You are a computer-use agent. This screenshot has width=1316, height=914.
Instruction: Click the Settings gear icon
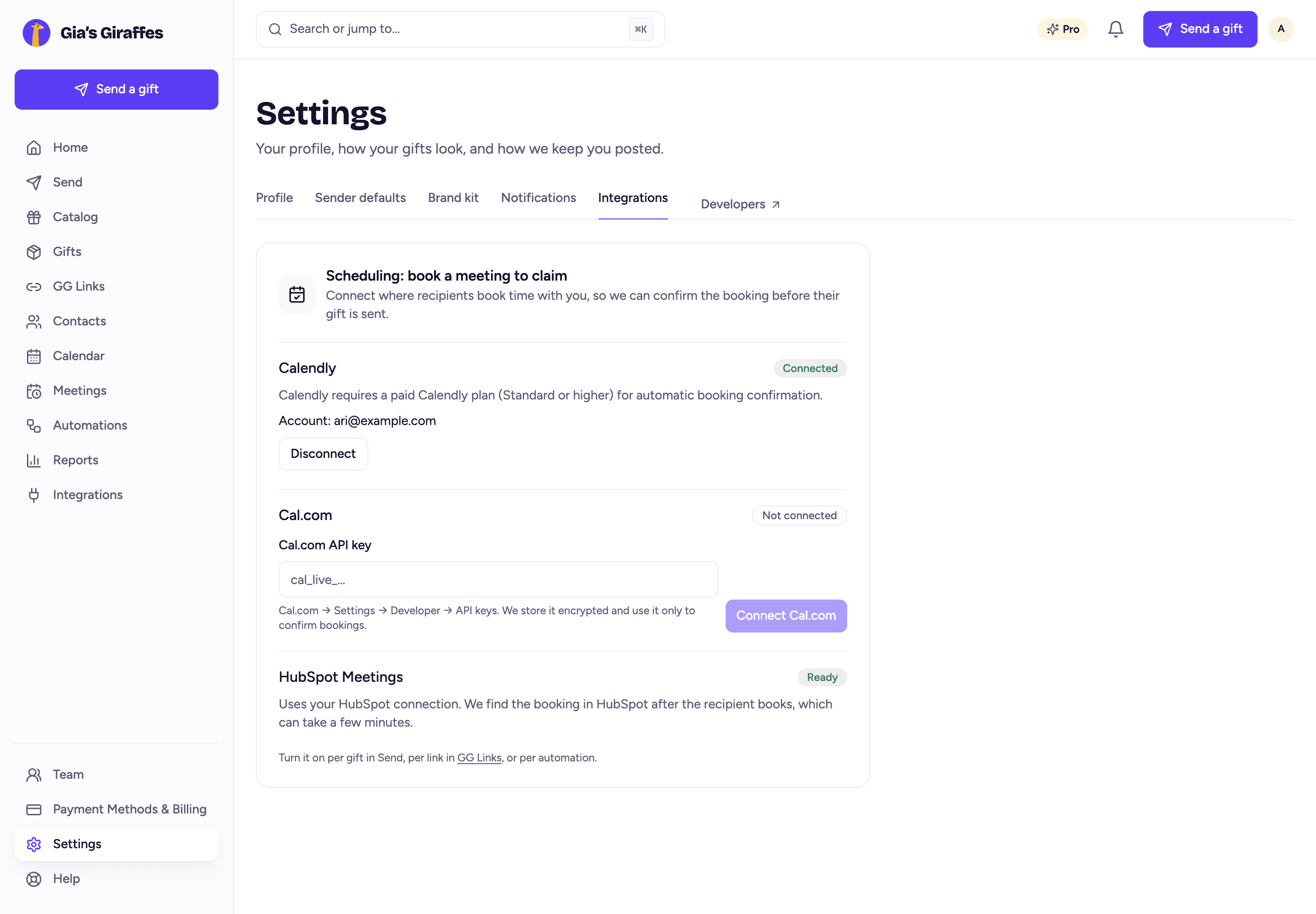(x=34, y=844)
